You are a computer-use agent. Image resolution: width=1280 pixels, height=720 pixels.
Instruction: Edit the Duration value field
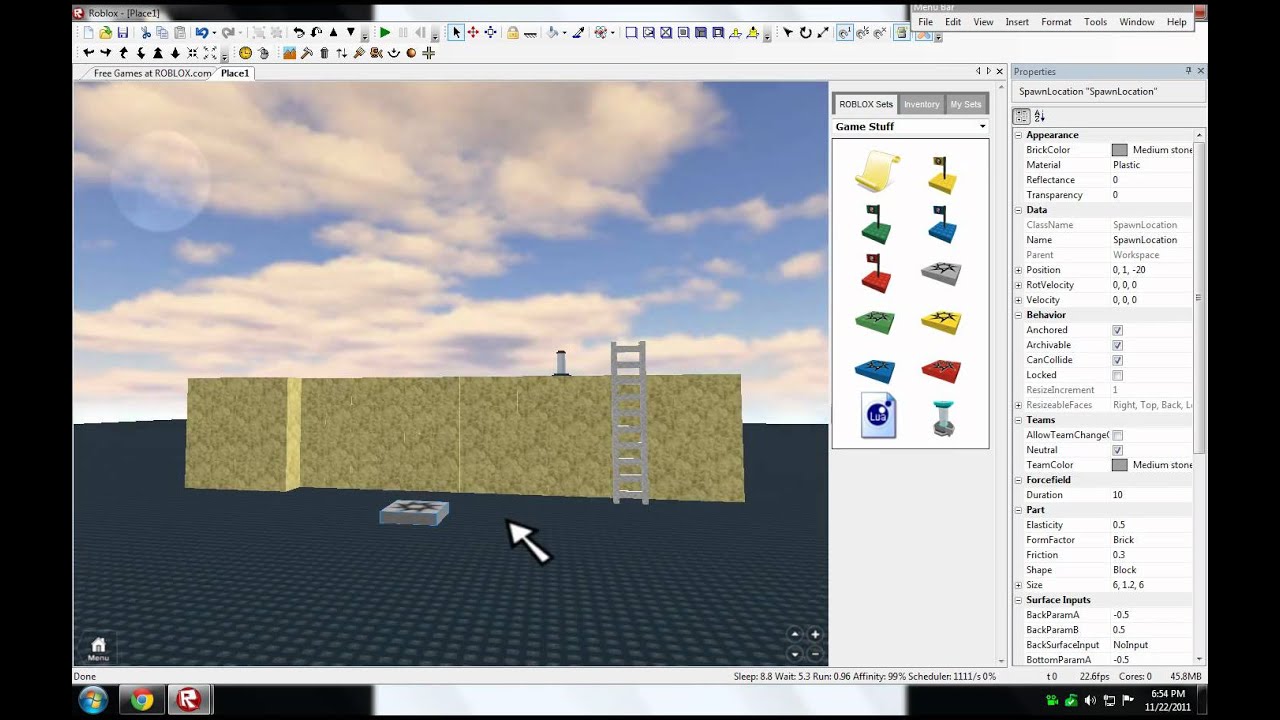(1152, 495)
